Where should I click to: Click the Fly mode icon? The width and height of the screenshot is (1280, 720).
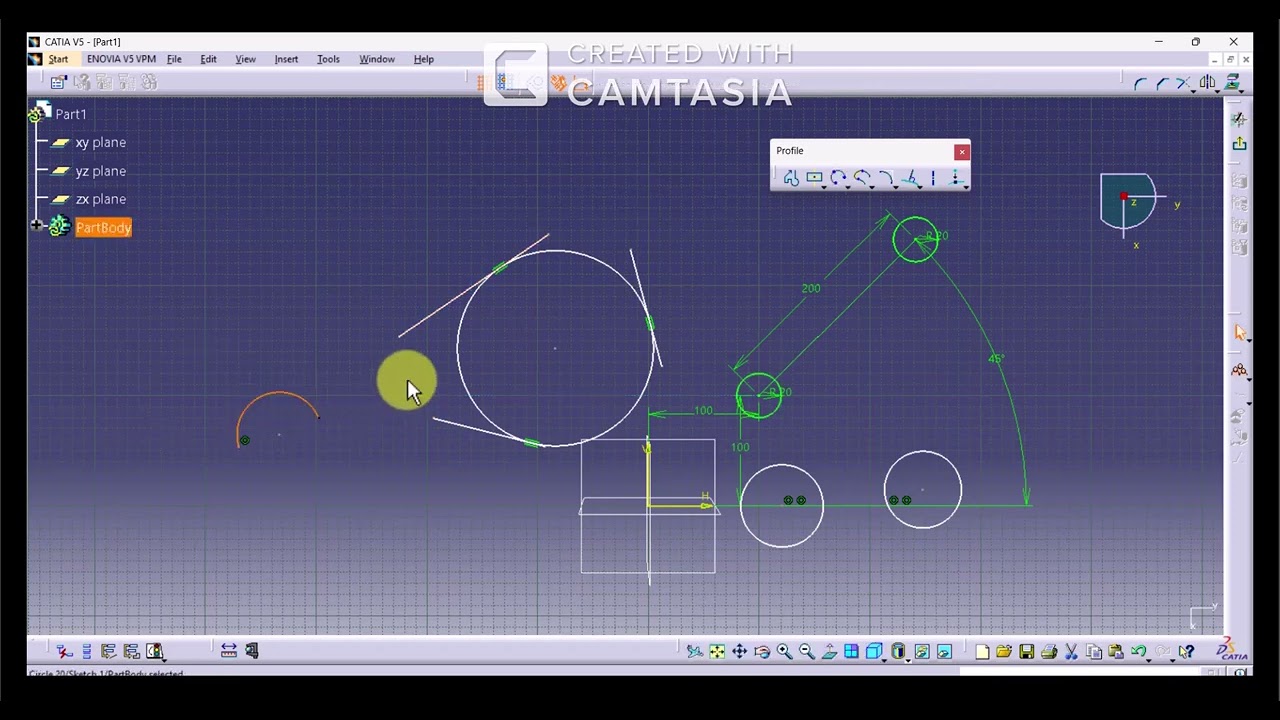694,652
